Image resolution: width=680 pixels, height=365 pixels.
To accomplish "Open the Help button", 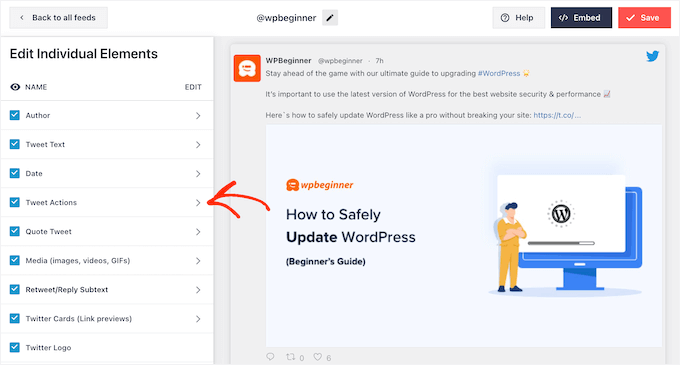I will coord(518,18).
